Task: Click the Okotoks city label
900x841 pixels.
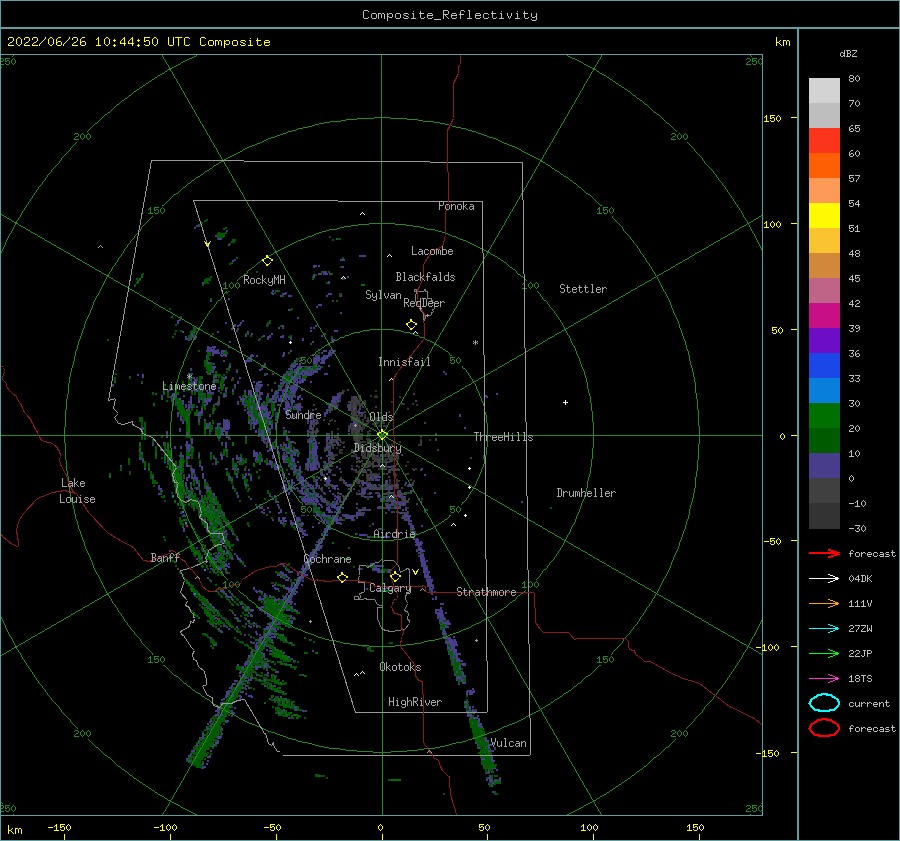Action: point(400,667)
